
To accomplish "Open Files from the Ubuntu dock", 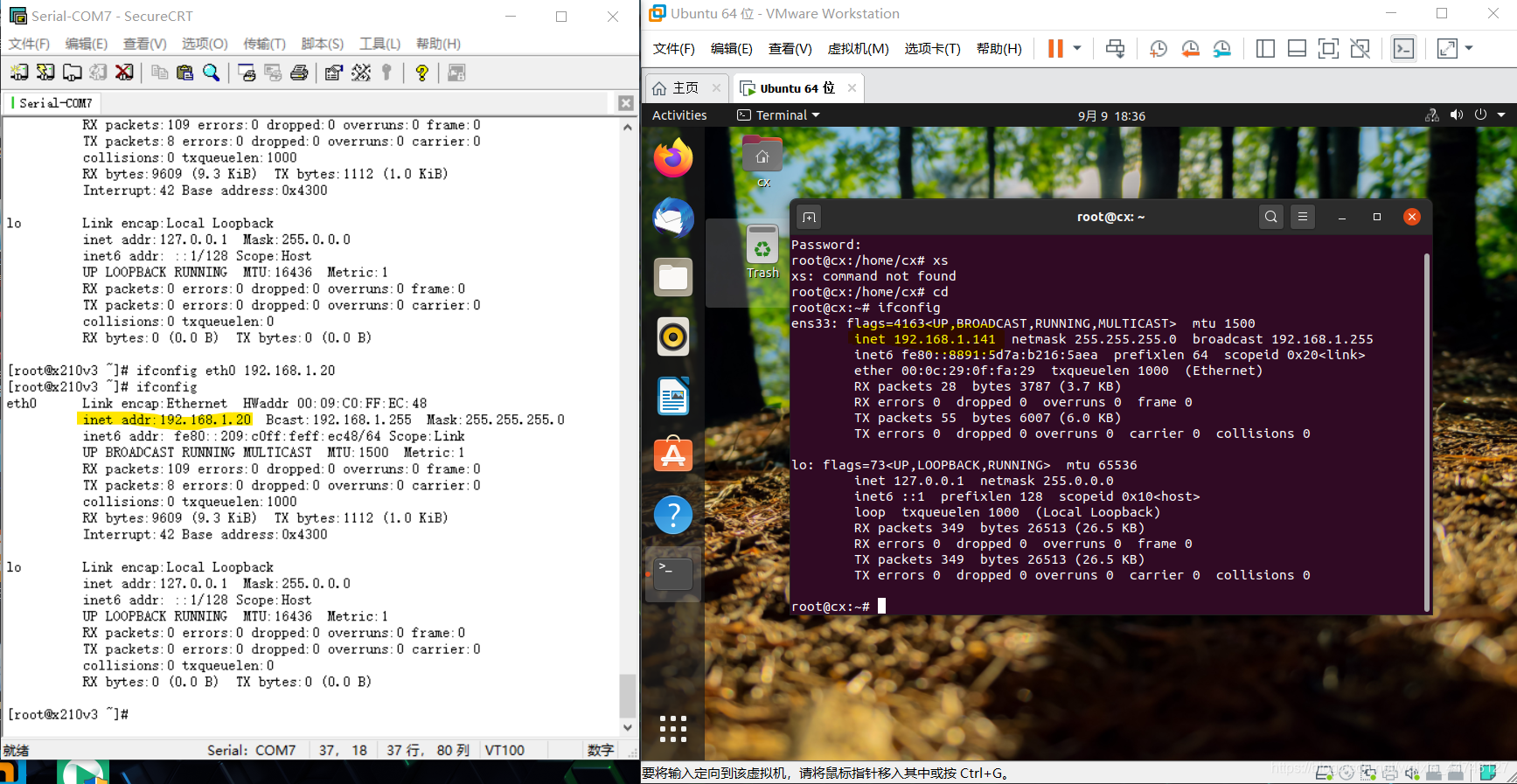I will click(x=673, y=277).
